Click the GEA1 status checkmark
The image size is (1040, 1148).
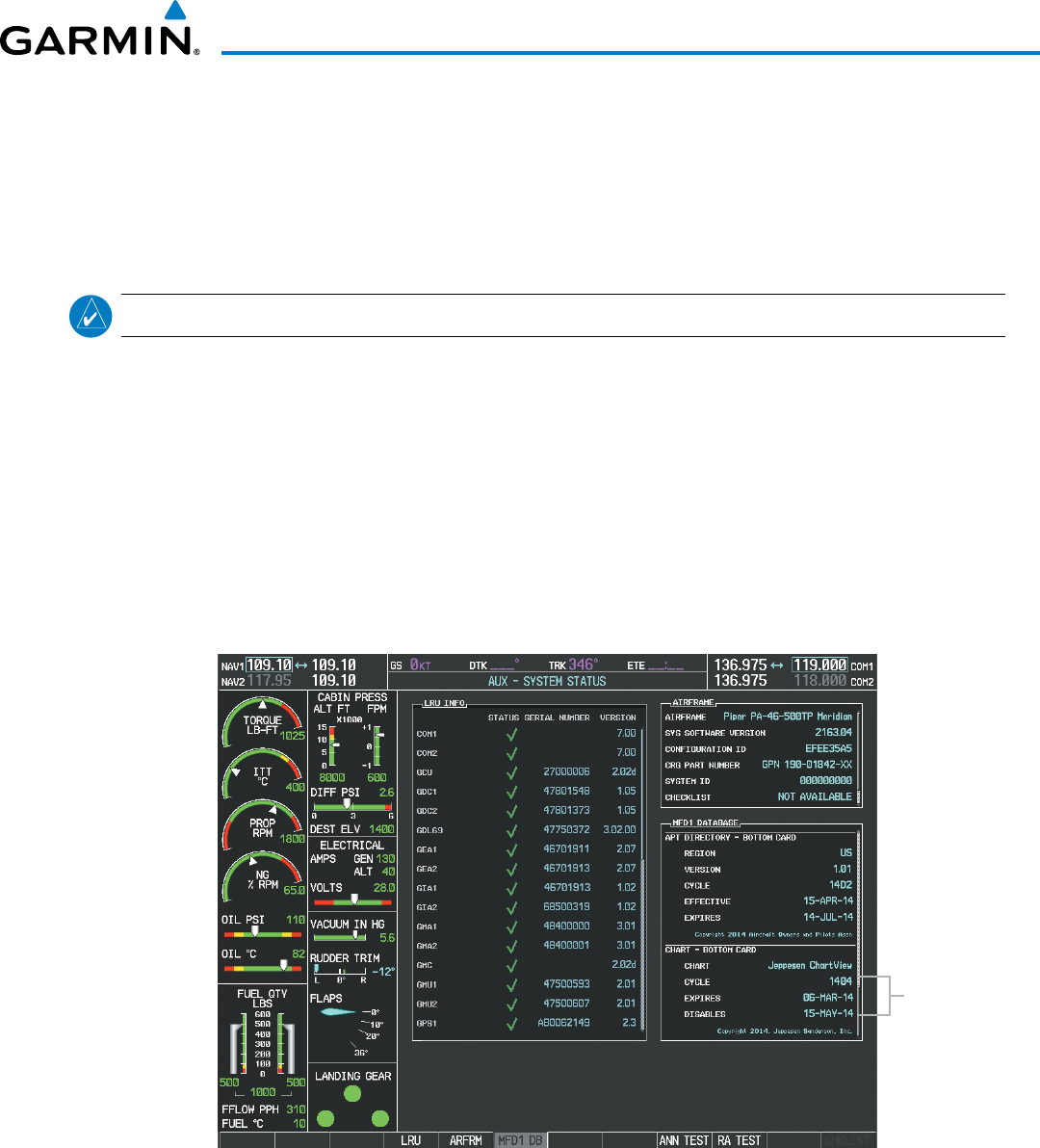click(x=511, y=849)
